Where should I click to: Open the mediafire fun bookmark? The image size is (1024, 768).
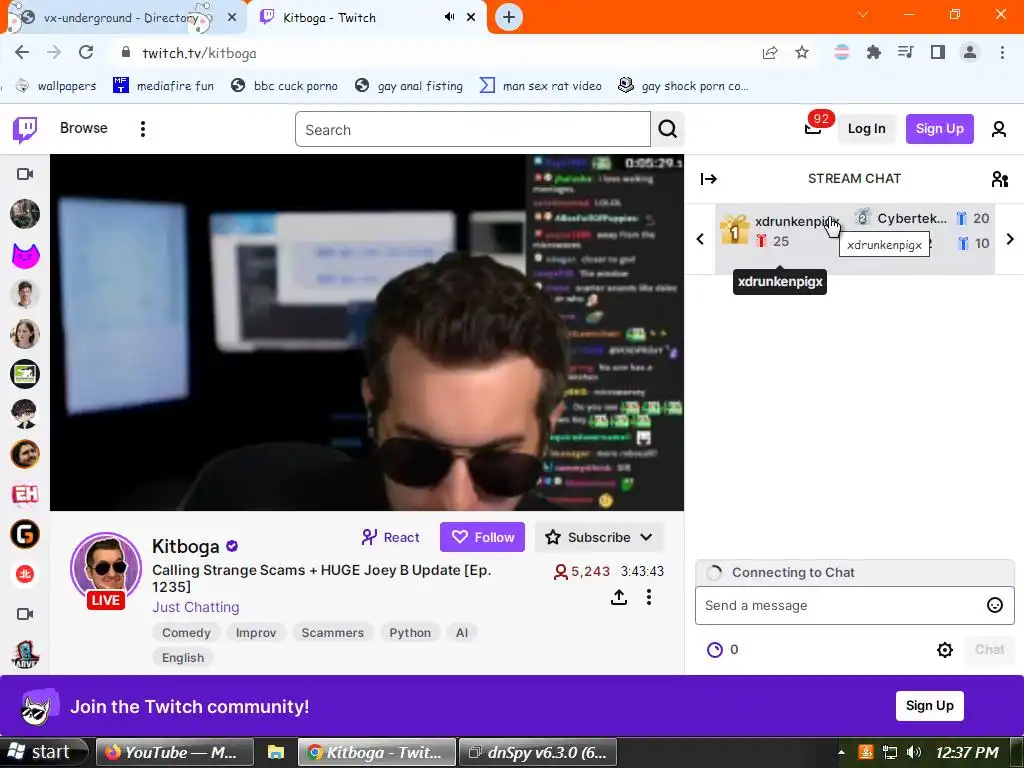click(x=163, y=86)
